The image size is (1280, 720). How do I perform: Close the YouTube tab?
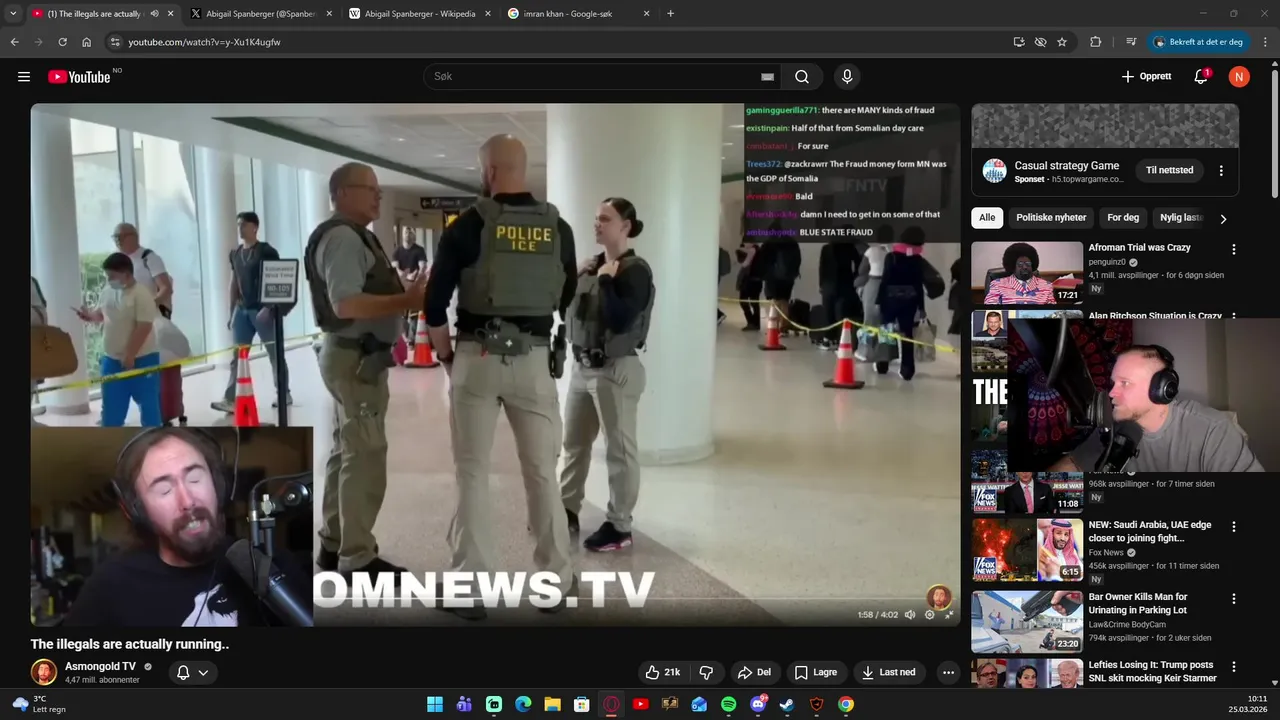170,14
